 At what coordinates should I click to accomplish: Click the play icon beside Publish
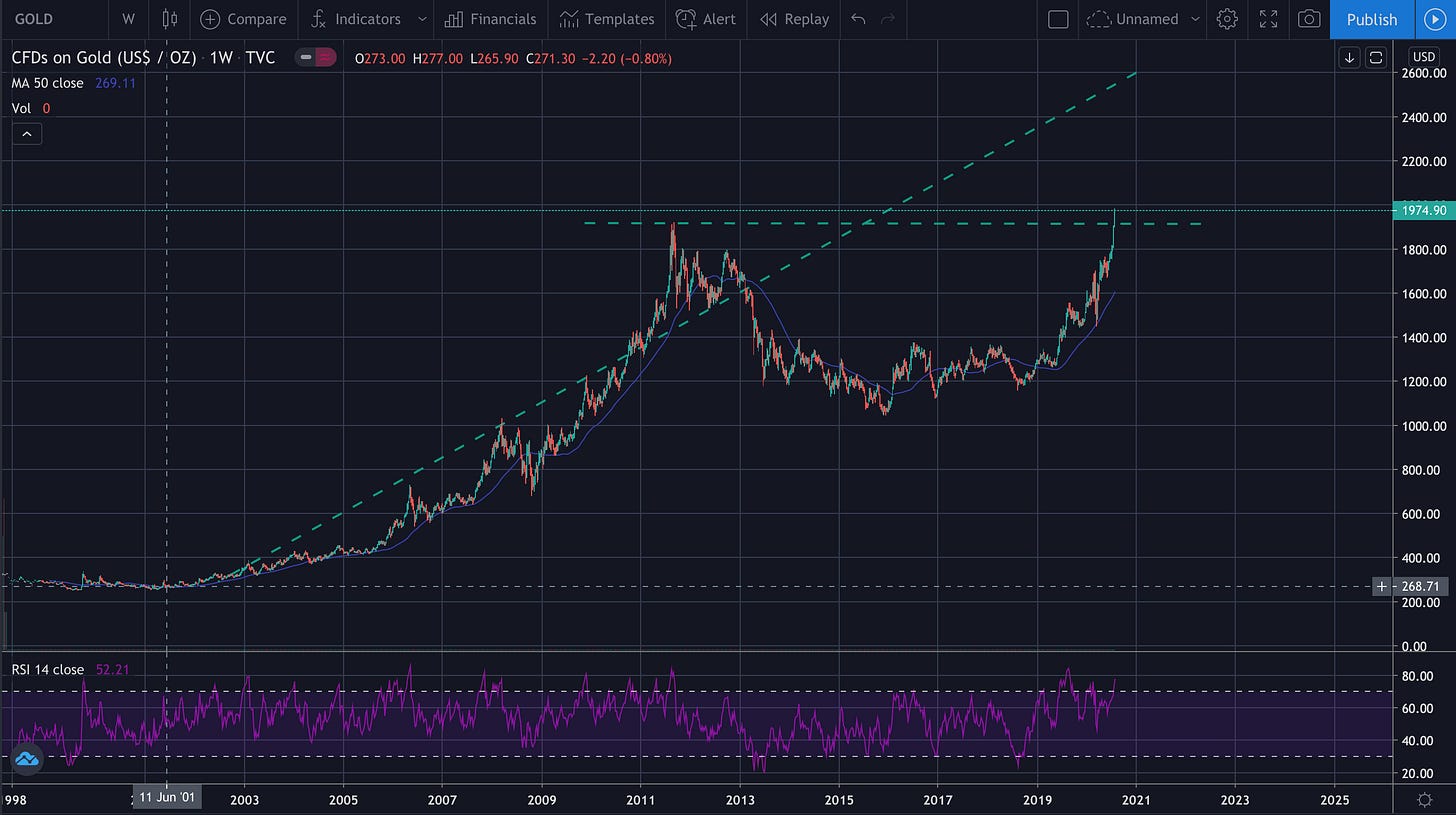[1436, 19]
